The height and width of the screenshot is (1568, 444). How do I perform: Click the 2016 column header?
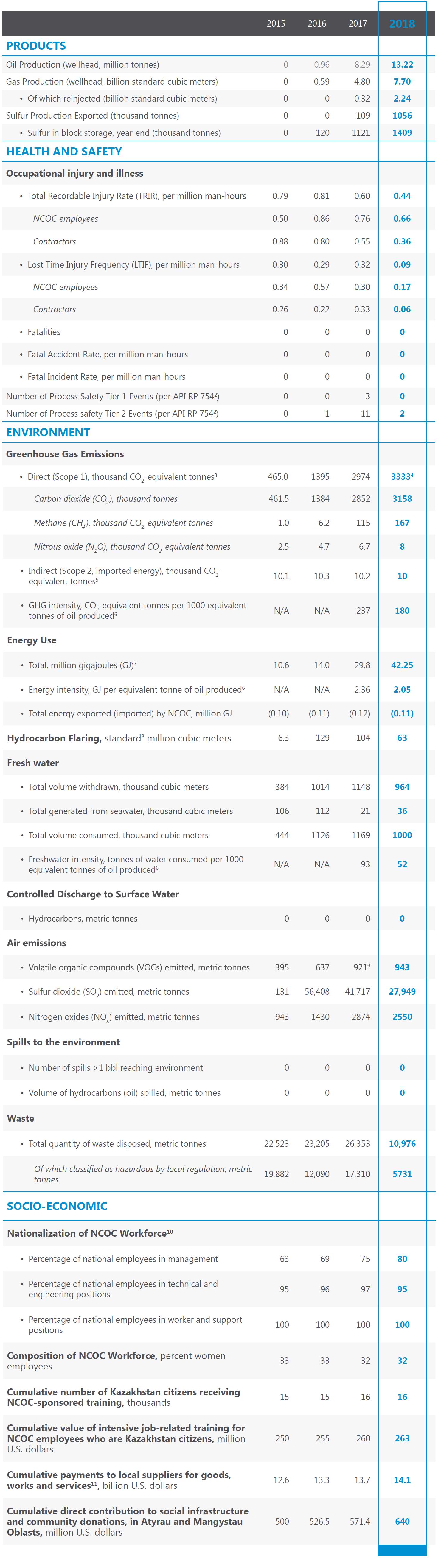tap(317, 24)
